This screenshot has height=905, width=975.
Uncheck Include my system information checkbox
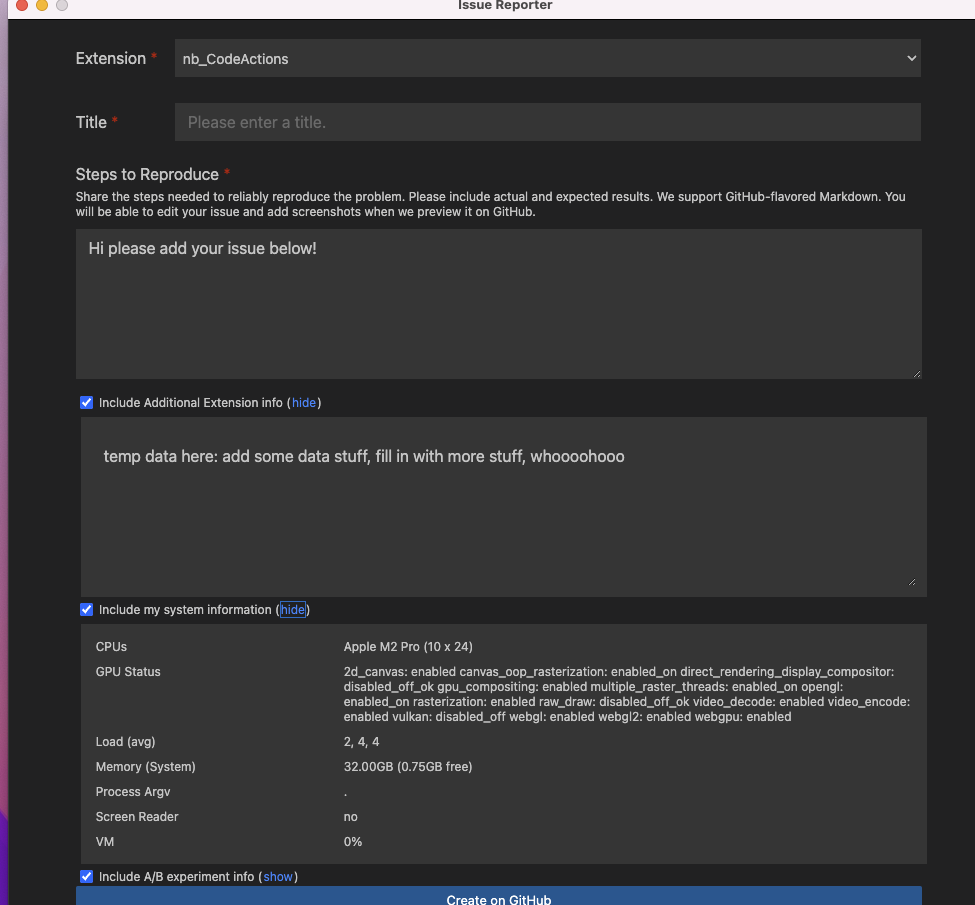pyautogui.click(x=86, y=610)
